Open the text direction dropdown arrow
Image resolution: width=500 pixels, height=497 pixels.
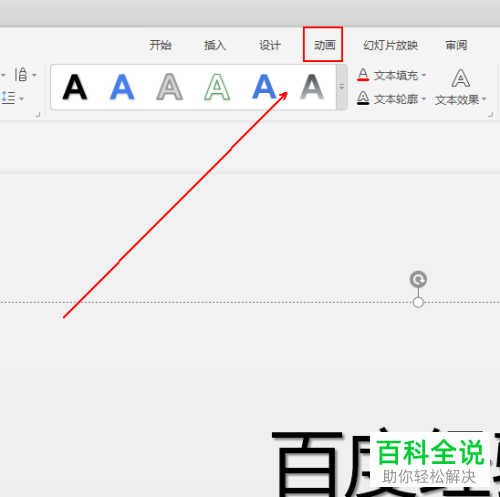coord(34,75)
